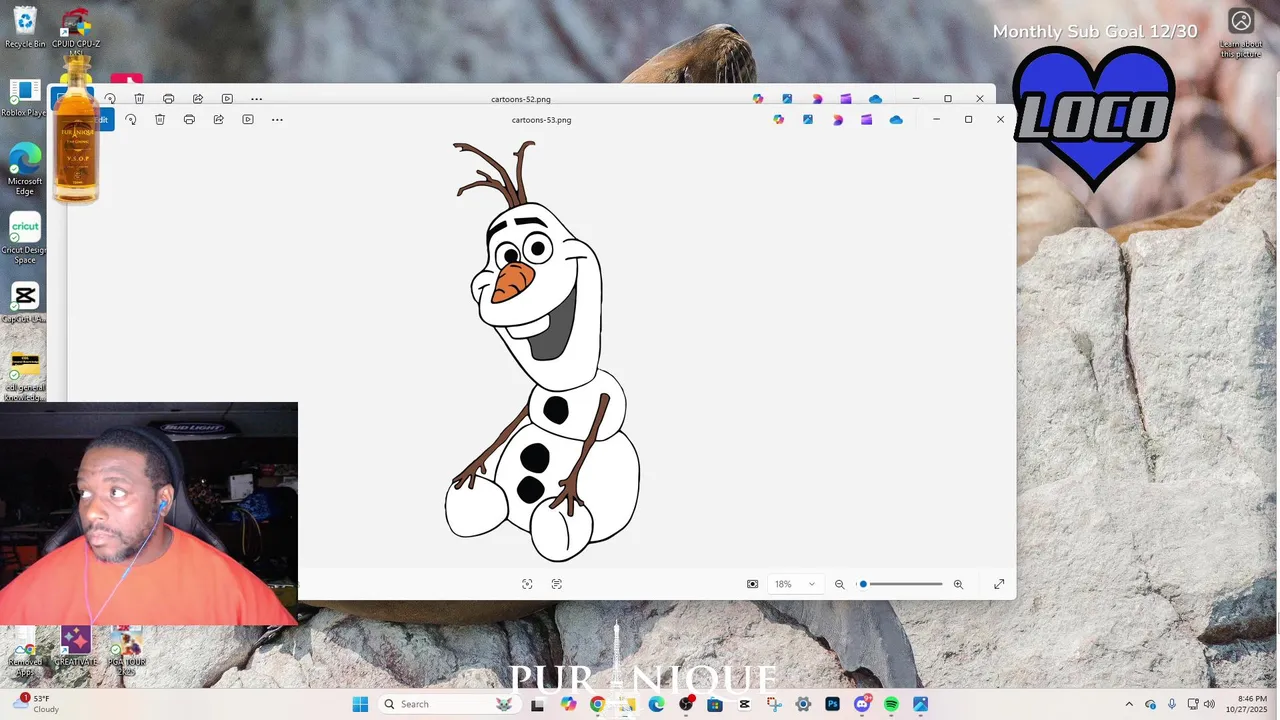Click the zoom slider track
This screenshot has width=1280, height=720.
(900, 584)
